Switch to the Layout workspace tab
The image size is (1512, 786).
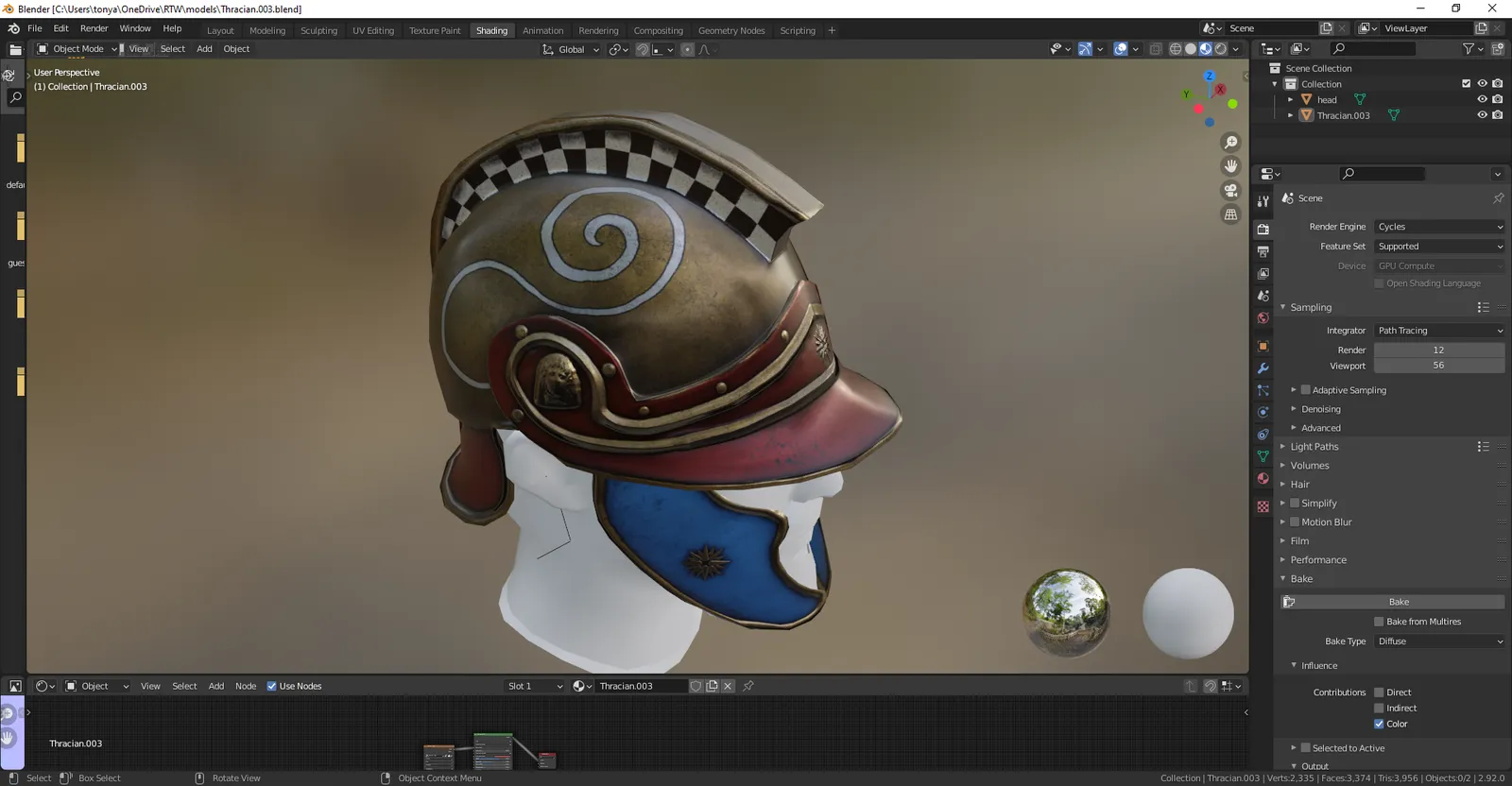click(220, 30)
